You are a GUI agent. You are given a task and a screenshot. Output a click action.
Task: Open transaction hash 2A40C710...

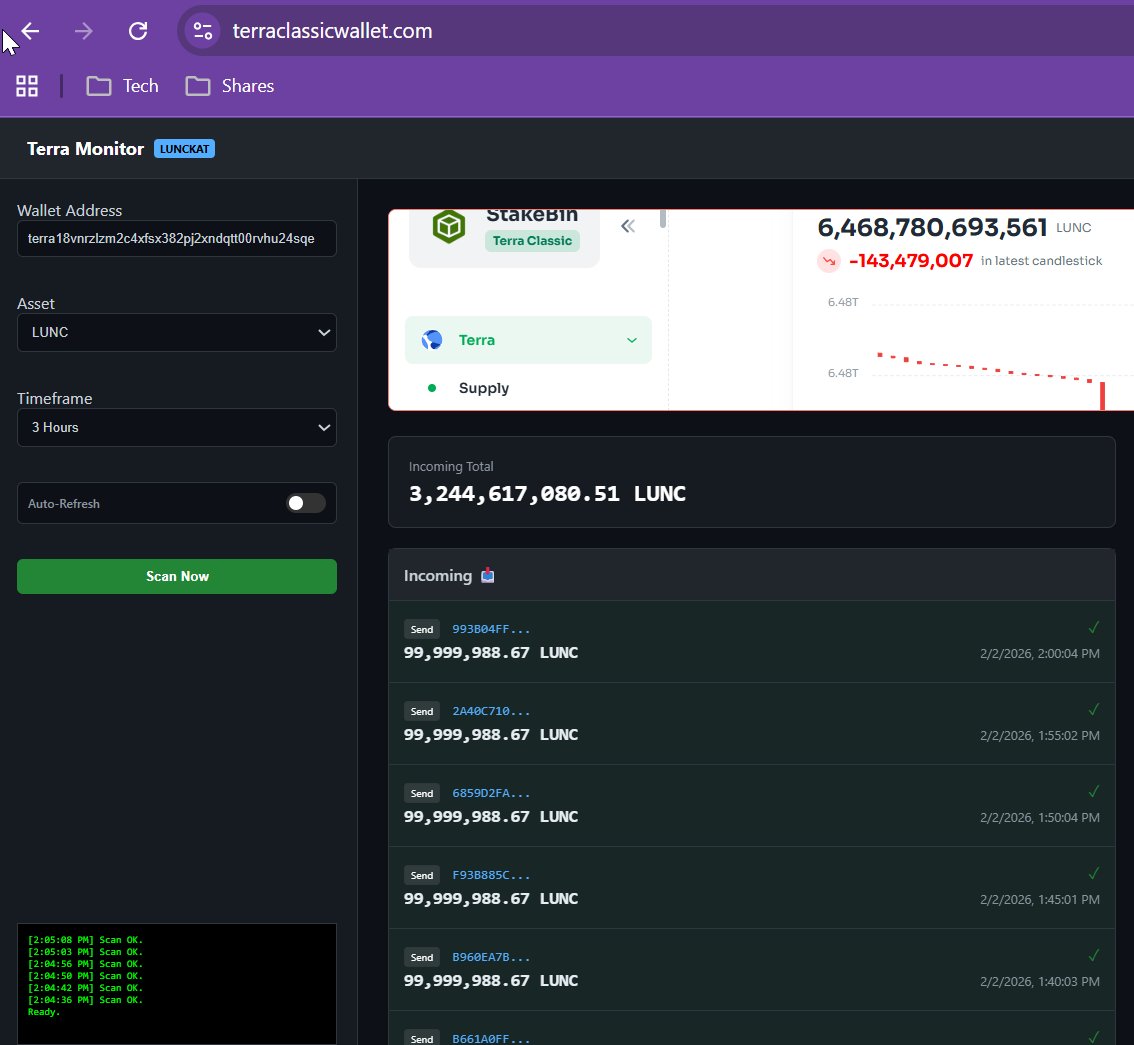491,712
